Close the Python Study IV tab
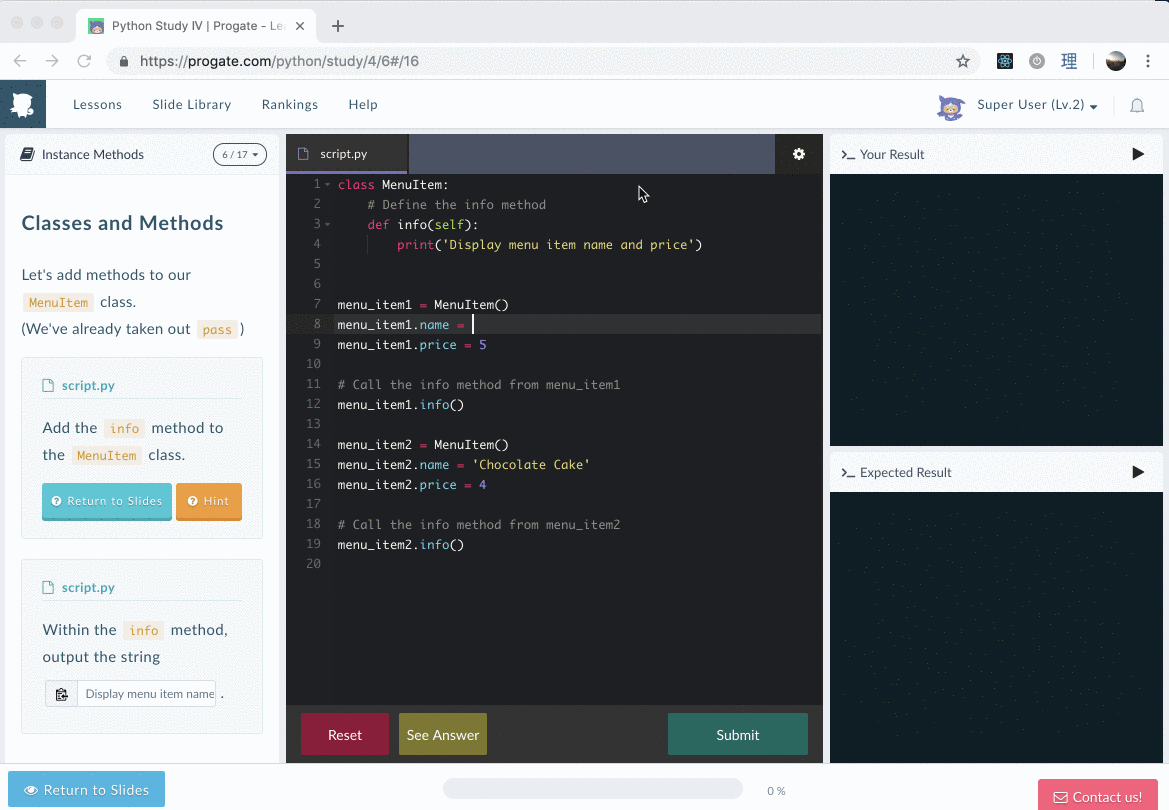 click(300, 26)
